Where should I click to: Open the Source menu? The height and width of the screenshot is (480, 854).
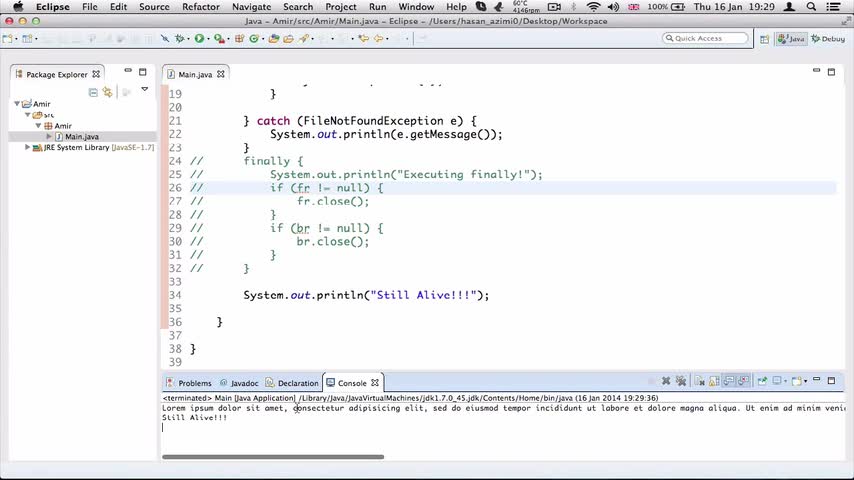pos(154,7)
